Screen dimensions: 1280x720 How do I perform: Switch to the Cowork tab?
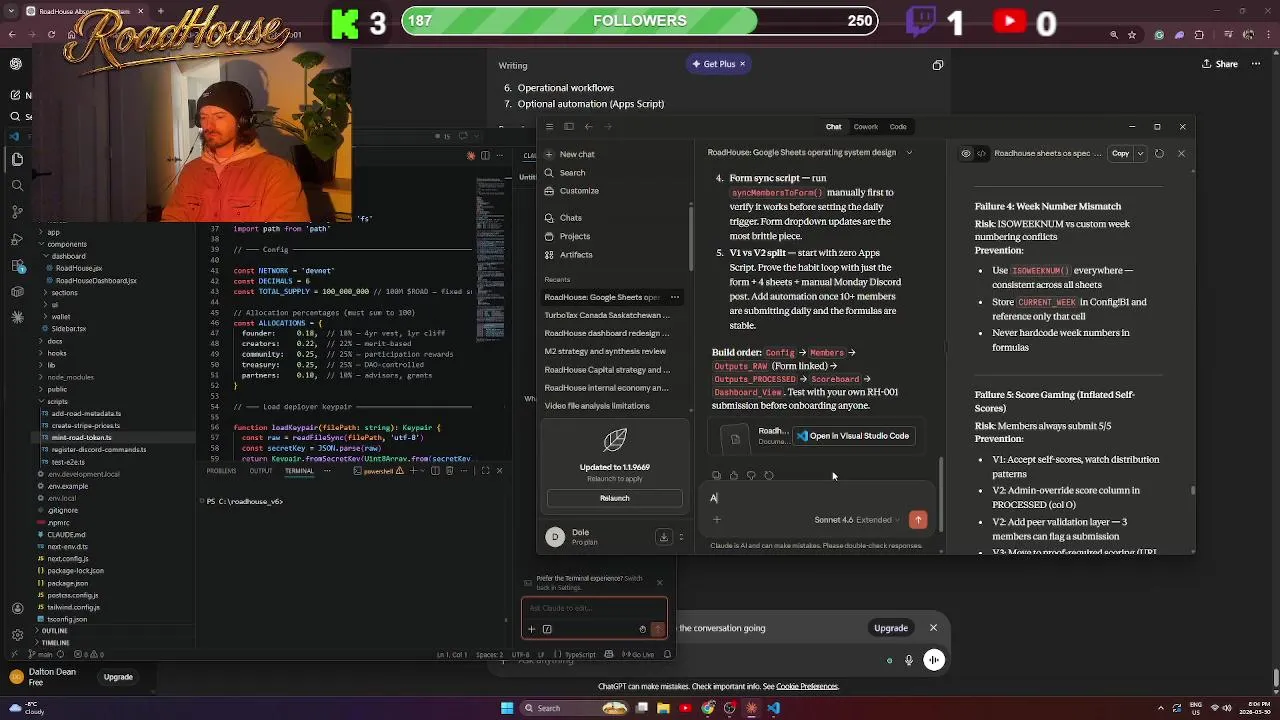pyautogui.click(x=866, y=127)
